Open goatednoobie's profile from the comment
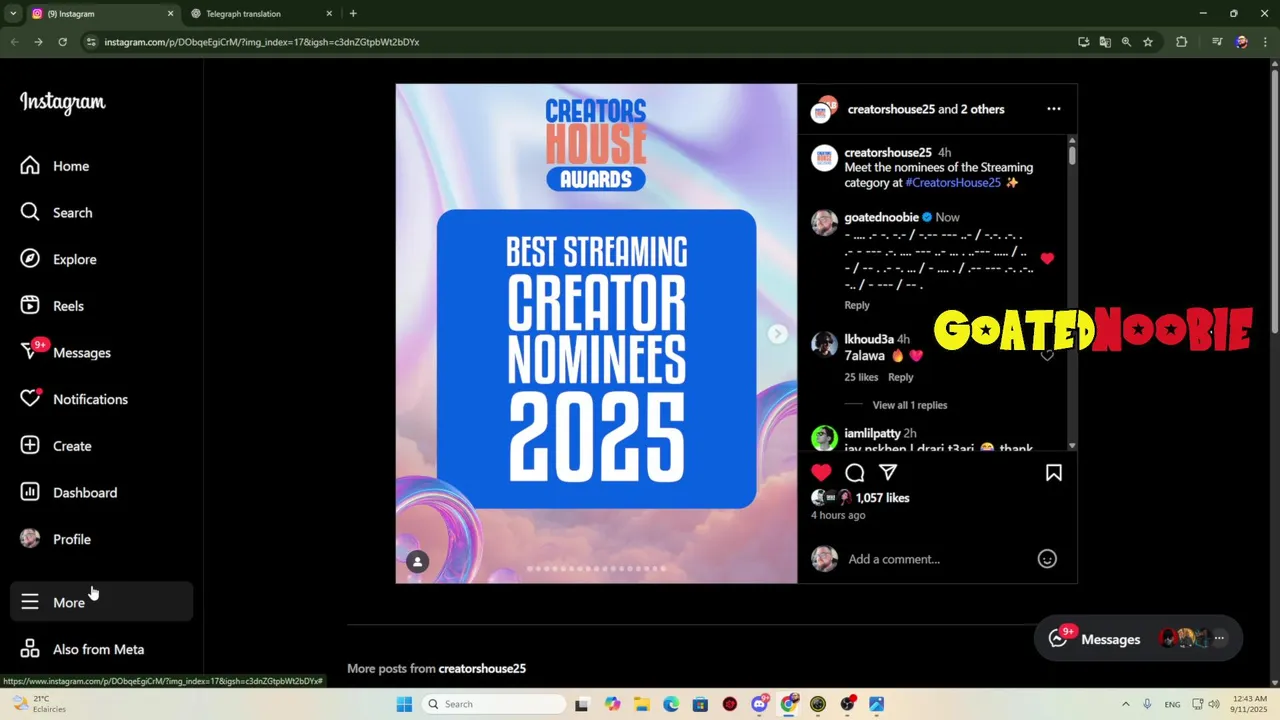 [881, 217]
